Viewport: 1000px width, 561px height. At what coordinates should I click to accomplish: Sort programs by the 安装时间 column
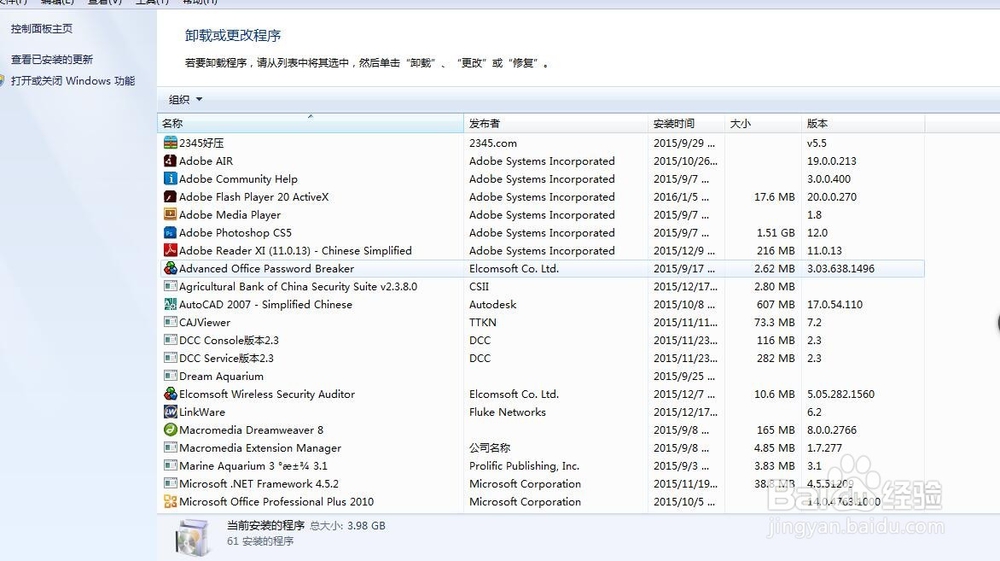(673, 124)
